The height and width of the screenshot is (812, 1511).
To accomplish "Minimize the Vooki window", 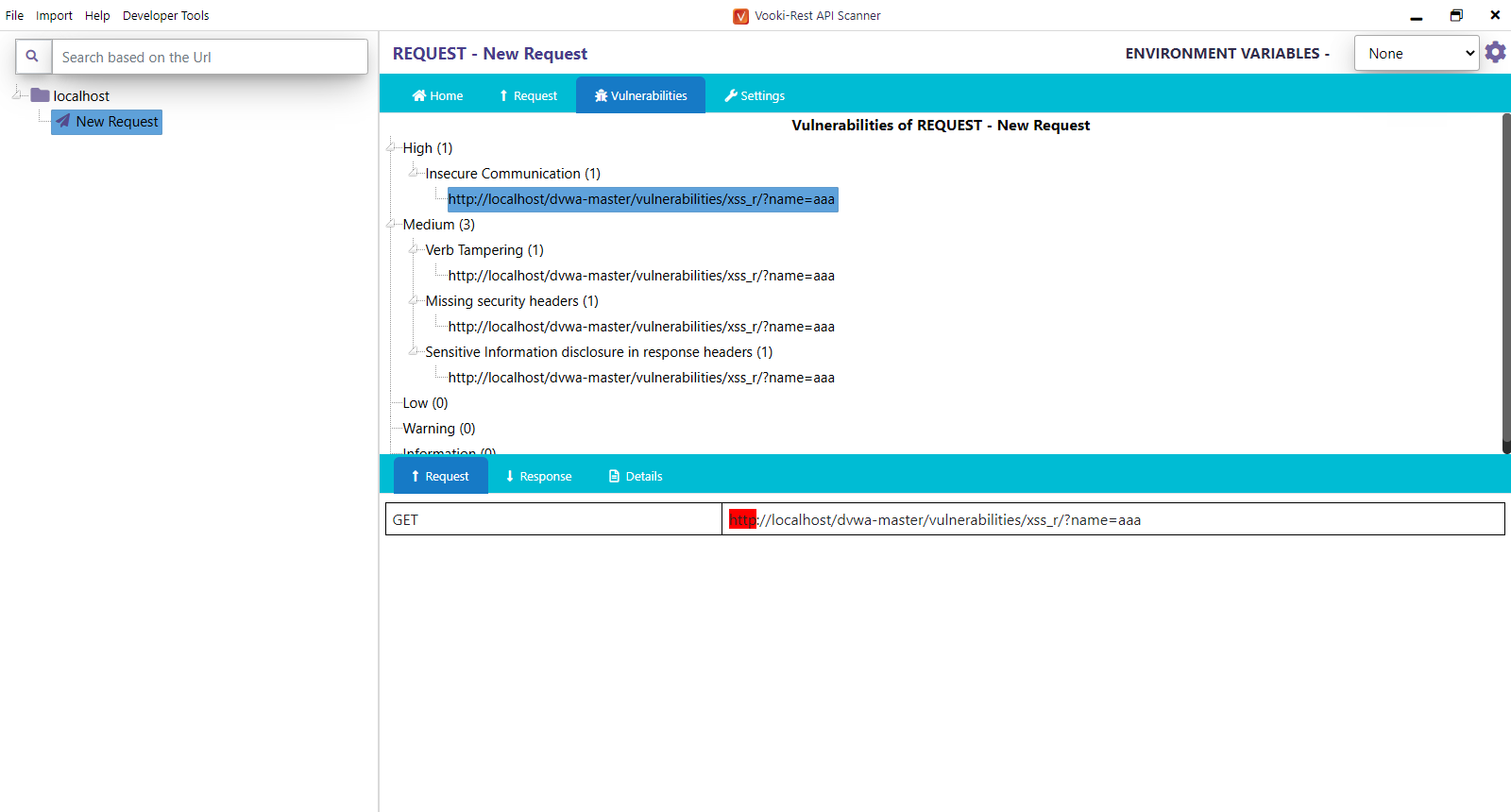I will [x=1417, y=16].
